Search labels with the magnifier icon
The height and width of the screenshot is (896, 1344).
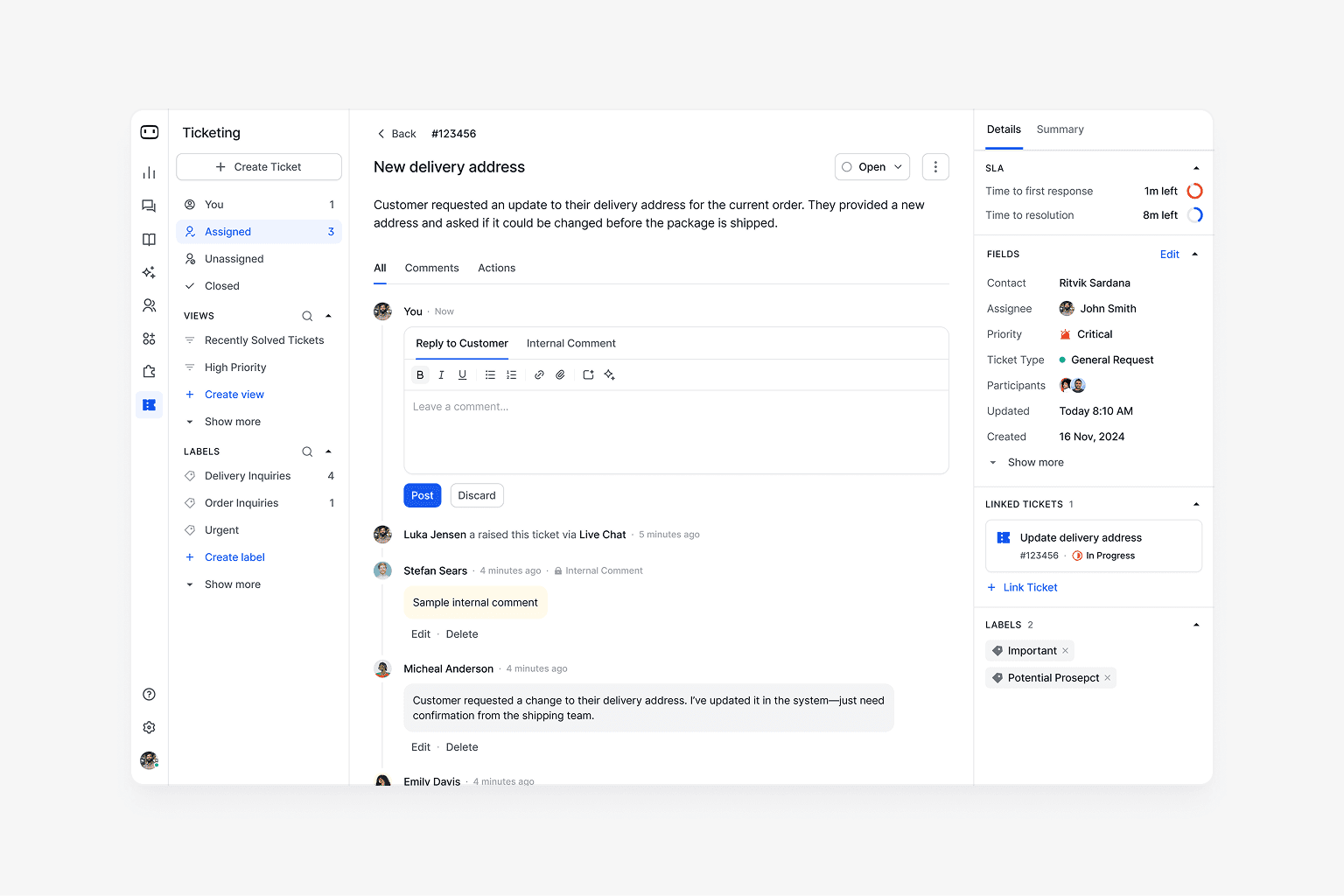[x=307, y=451]
